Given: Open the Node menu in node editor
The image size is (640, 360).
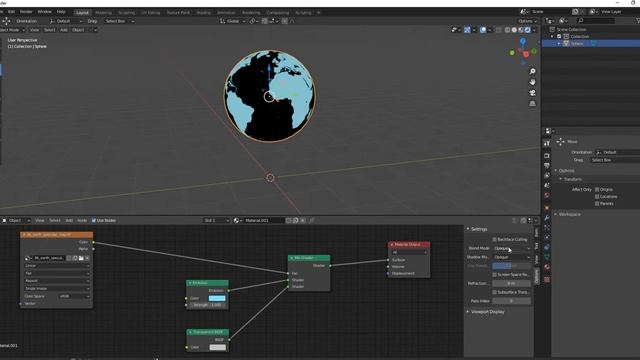Looking at the screenshot, I should [82, 220].
